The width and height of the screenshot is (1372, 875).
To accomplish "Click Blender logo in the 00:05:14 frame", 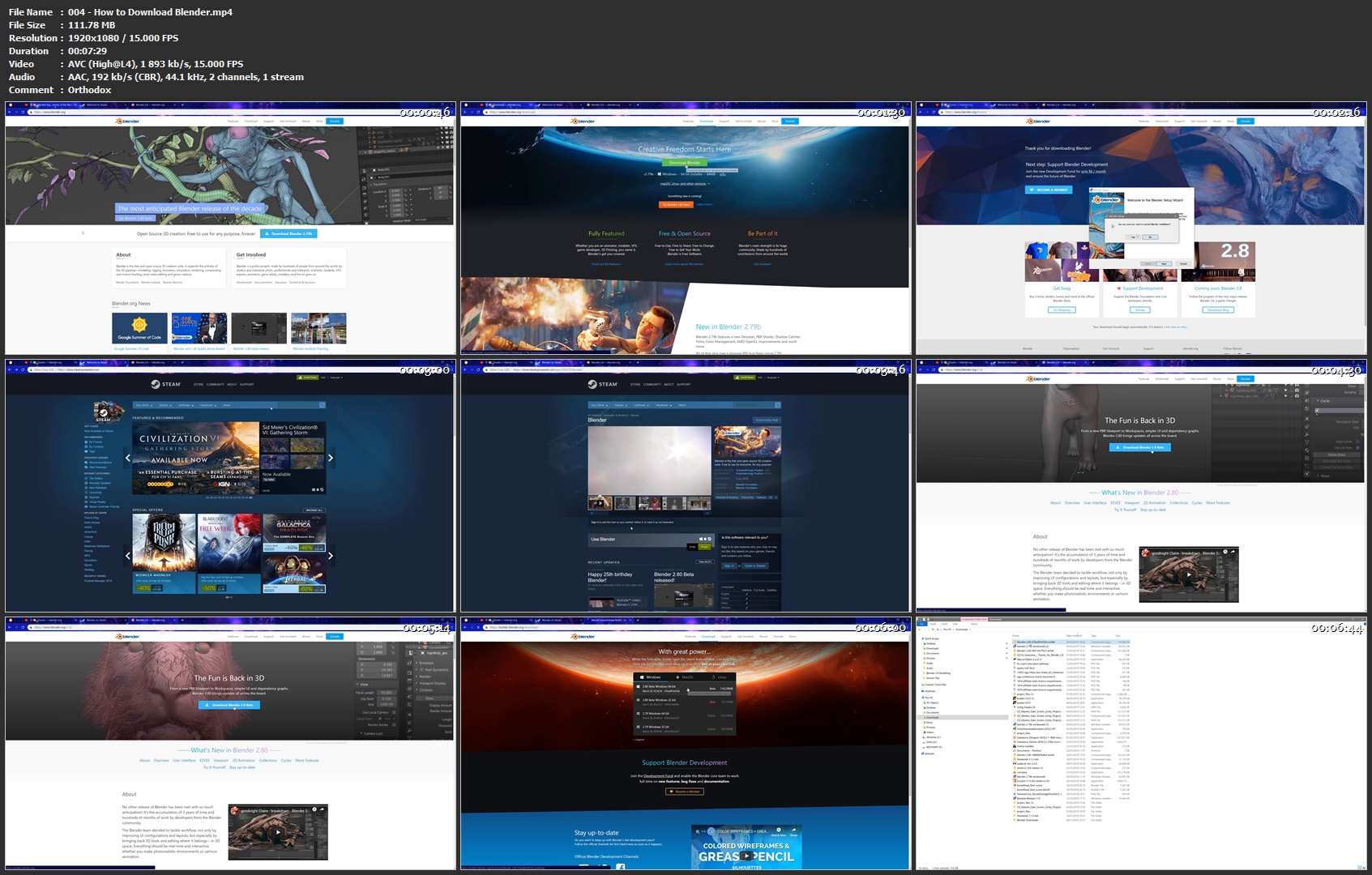I will [128, 636].
